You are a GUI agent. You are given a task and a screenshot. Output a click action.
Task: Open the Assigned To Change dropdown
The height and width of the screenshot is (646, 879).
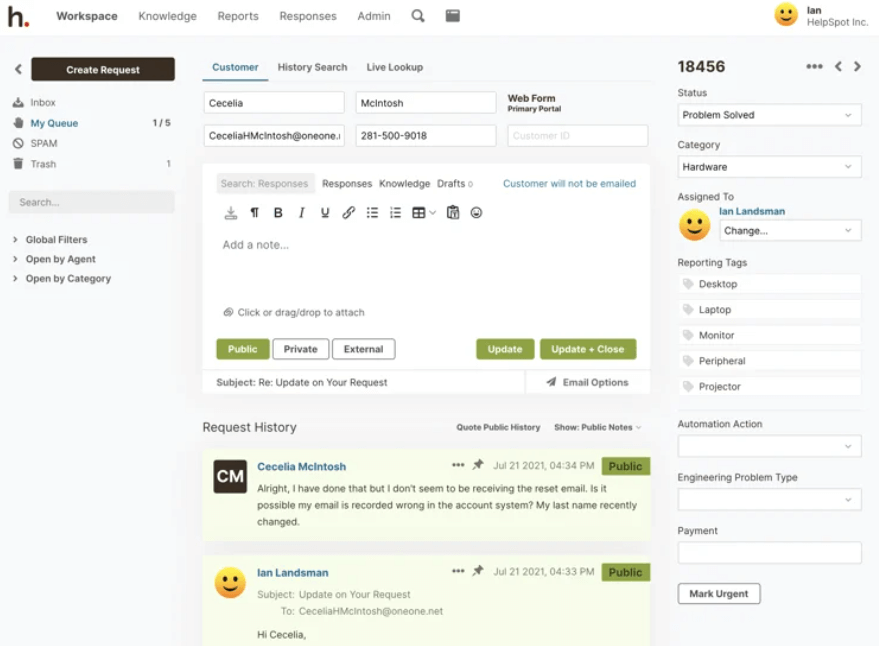(x=790, y=230)
